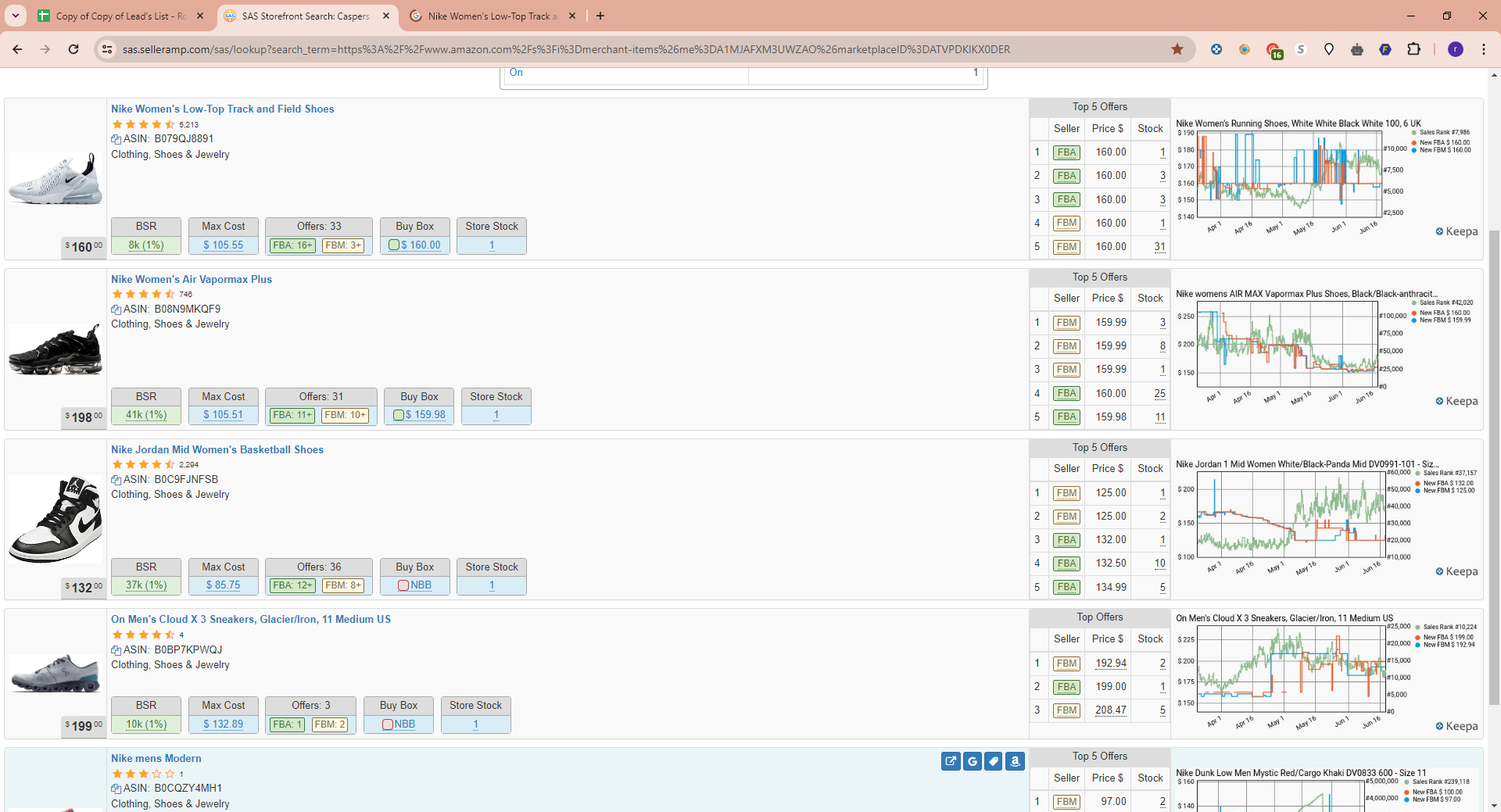Click stock value 31 in first offers table
This screenshot has width=1501, height=812.
1159,247
